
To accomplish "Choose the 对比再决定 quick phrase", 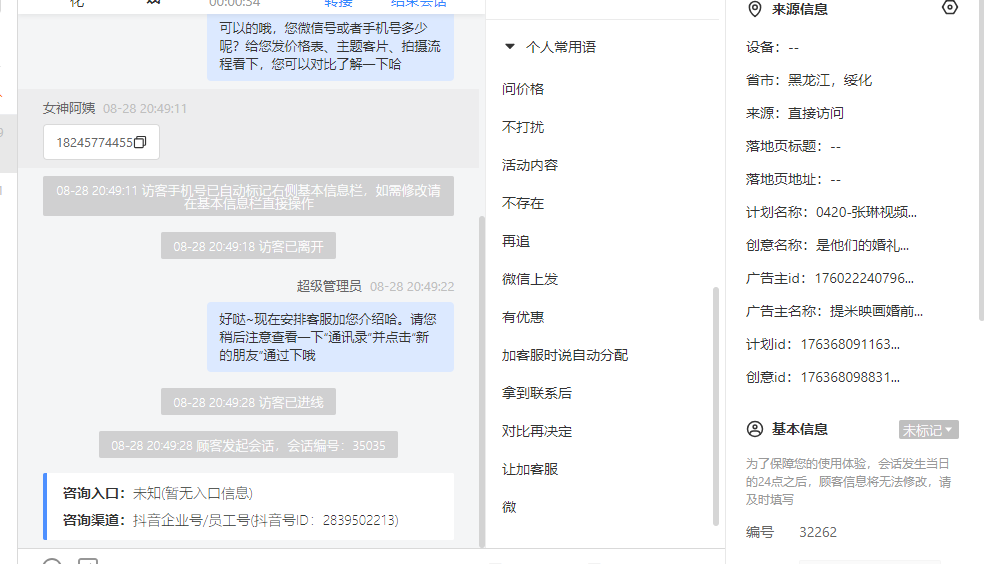I will tap(537, 431).
